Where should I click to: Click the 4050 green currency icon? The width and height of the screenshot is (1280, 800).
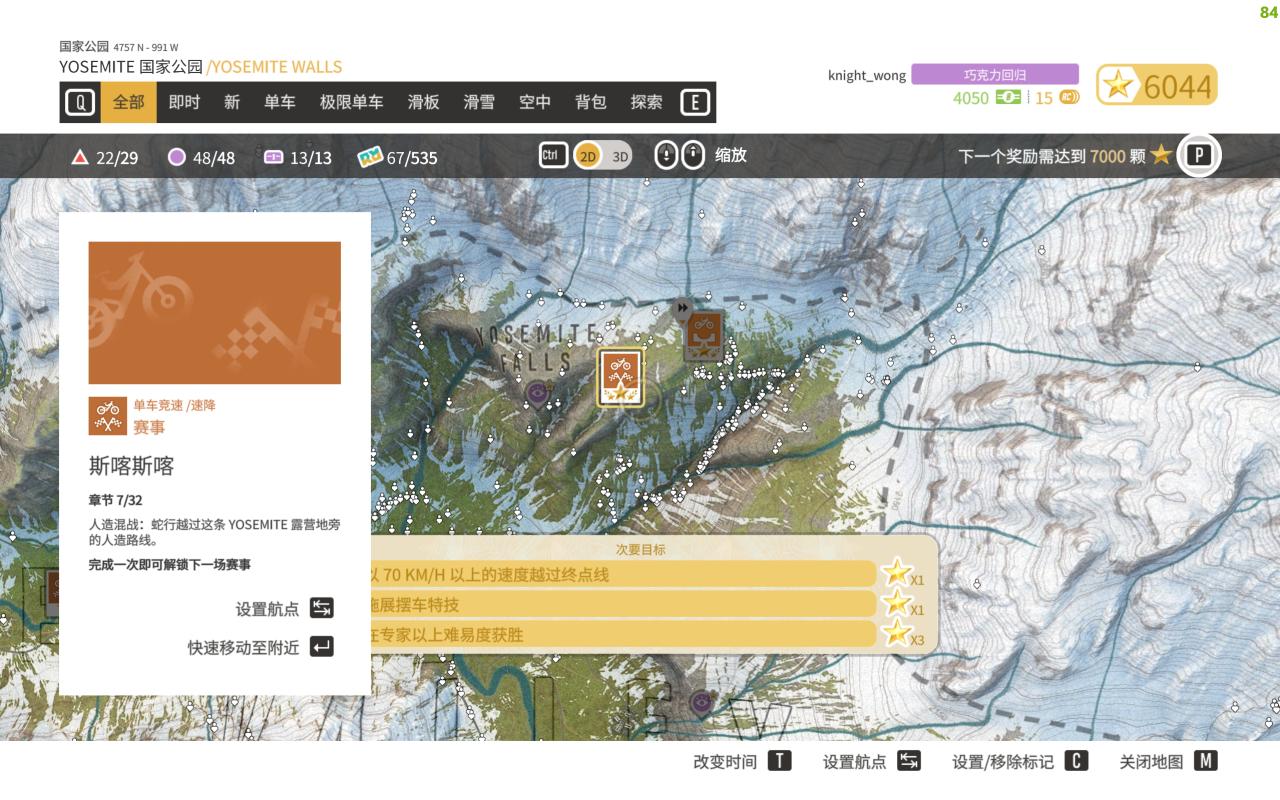1008,97
